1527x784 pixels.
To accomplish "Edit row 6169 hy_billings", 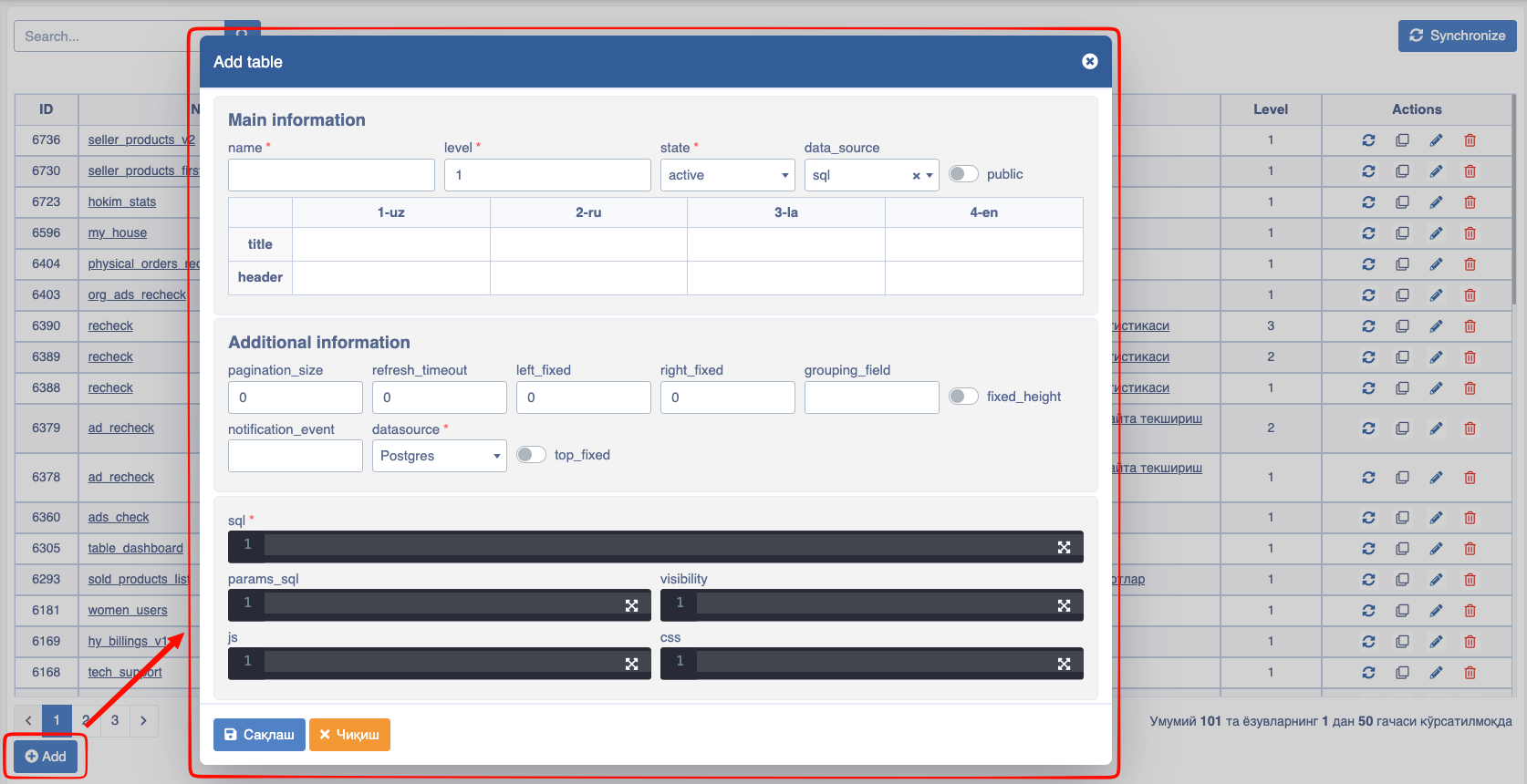I will pos(1436,642).
